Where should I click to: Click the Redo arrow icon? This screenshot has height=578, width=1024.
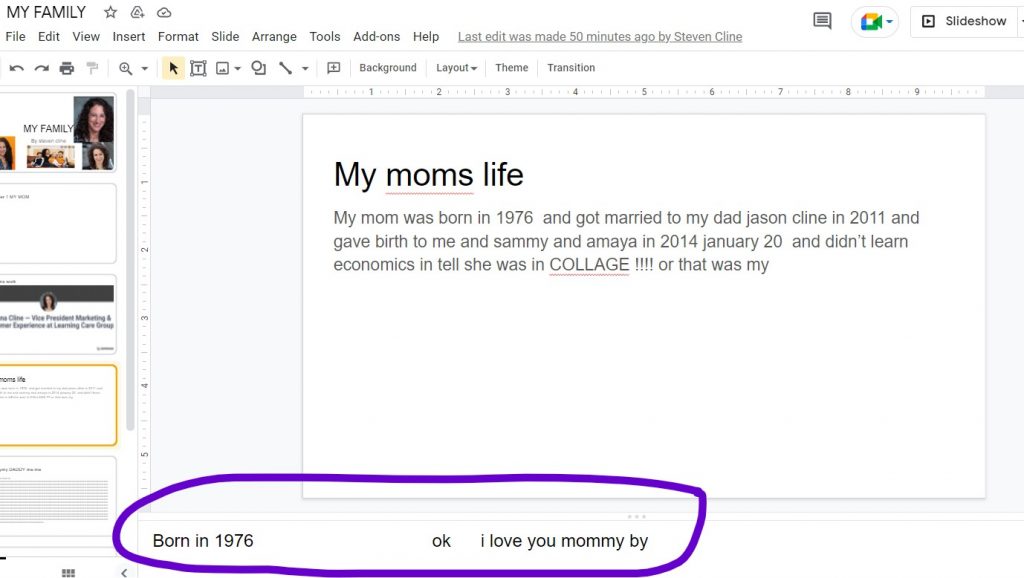(42, 68)
